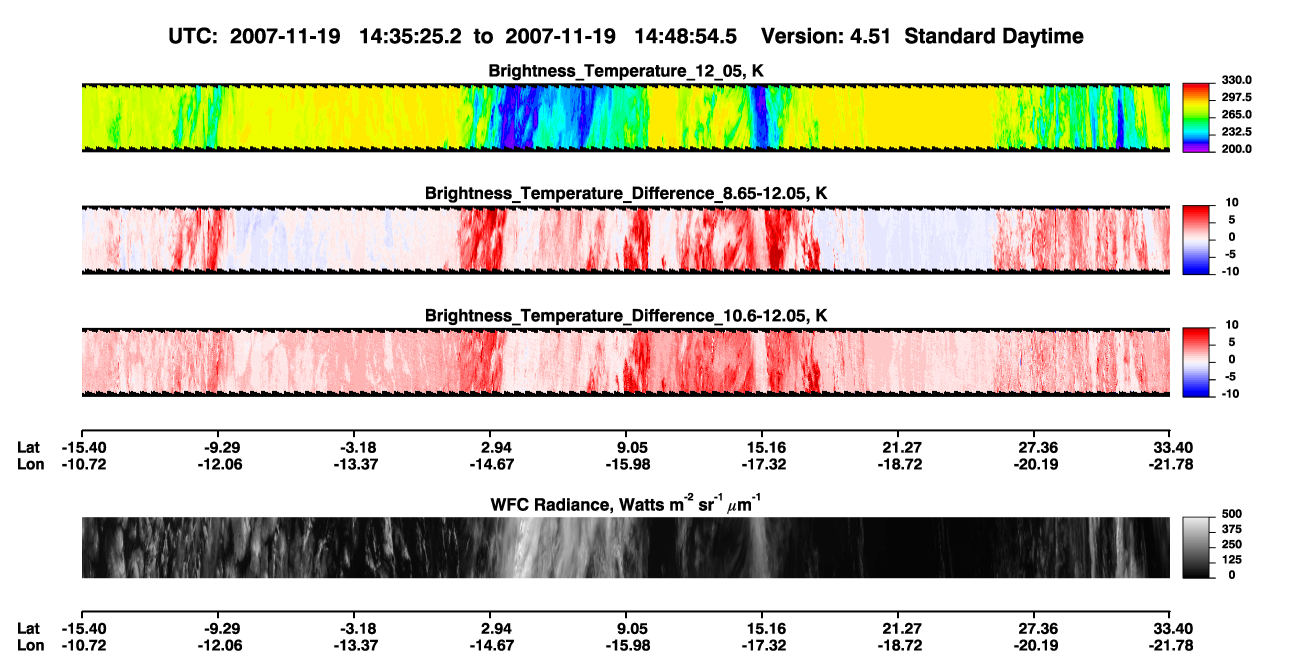Click the end time 14:48:54.5 in header
This screenshot has height=667, width=1300.
coord(686,36)
